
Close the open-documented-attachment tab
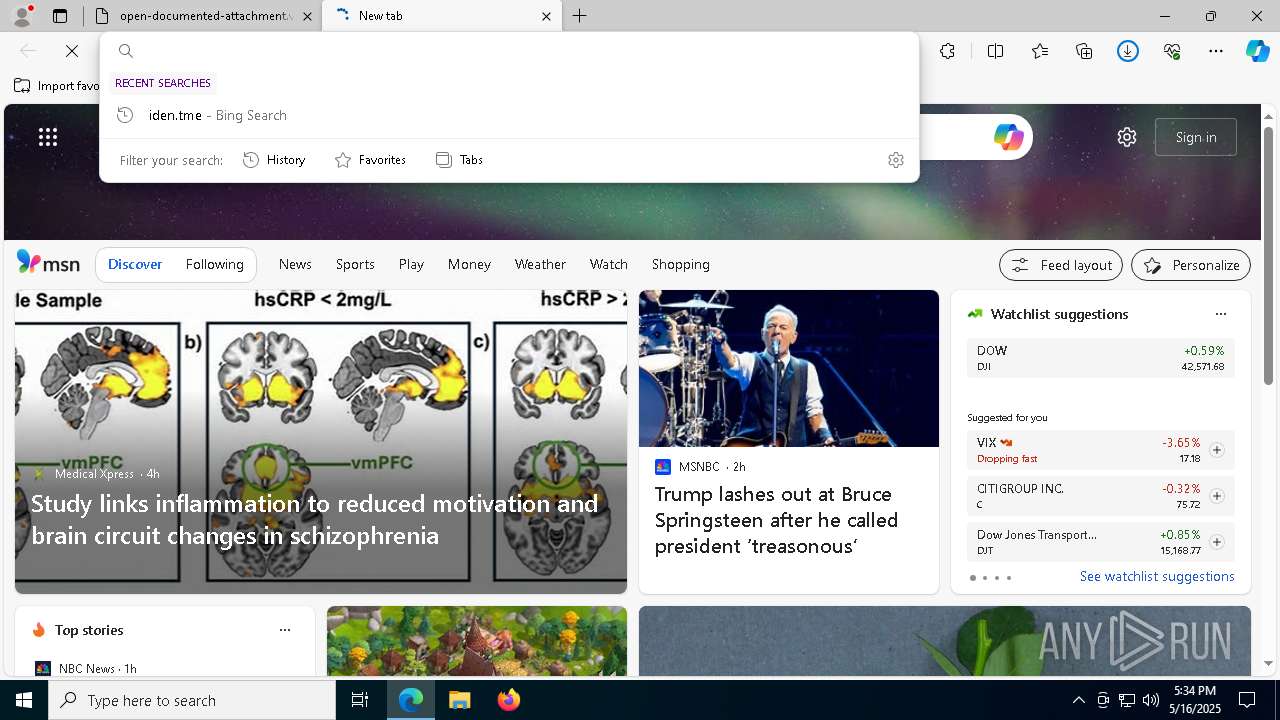click(x=307, y=16)
